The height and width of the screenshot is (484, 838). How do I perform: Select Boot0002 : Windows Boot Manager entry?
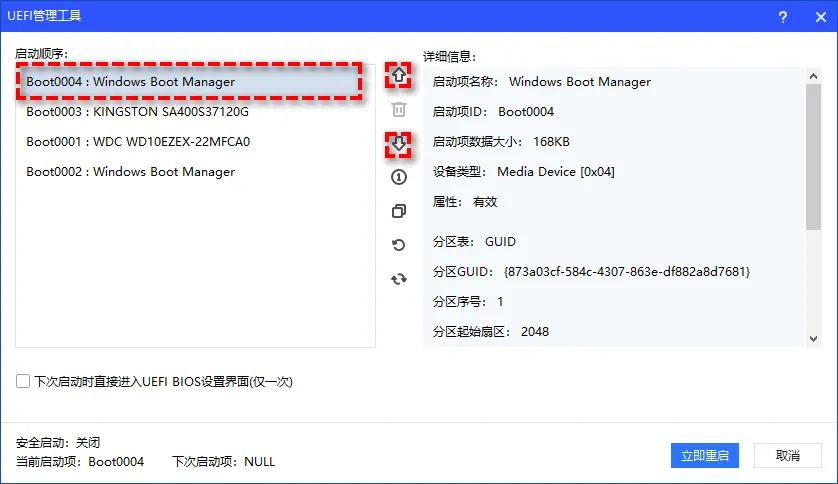click(x=196, y=171)
